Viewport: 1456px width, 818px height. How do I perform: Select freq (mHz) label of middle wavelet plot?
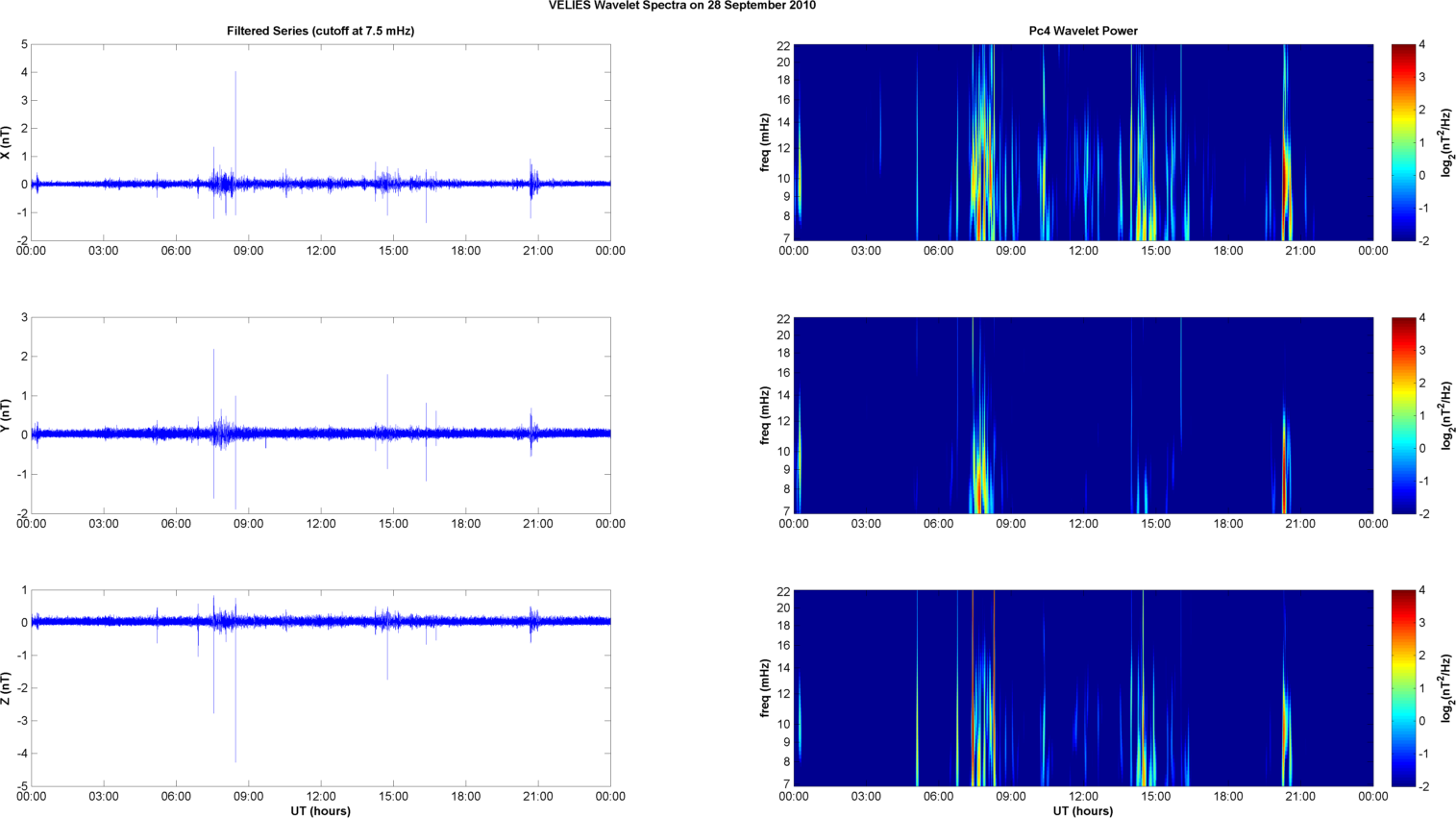[x=765, y=415]
